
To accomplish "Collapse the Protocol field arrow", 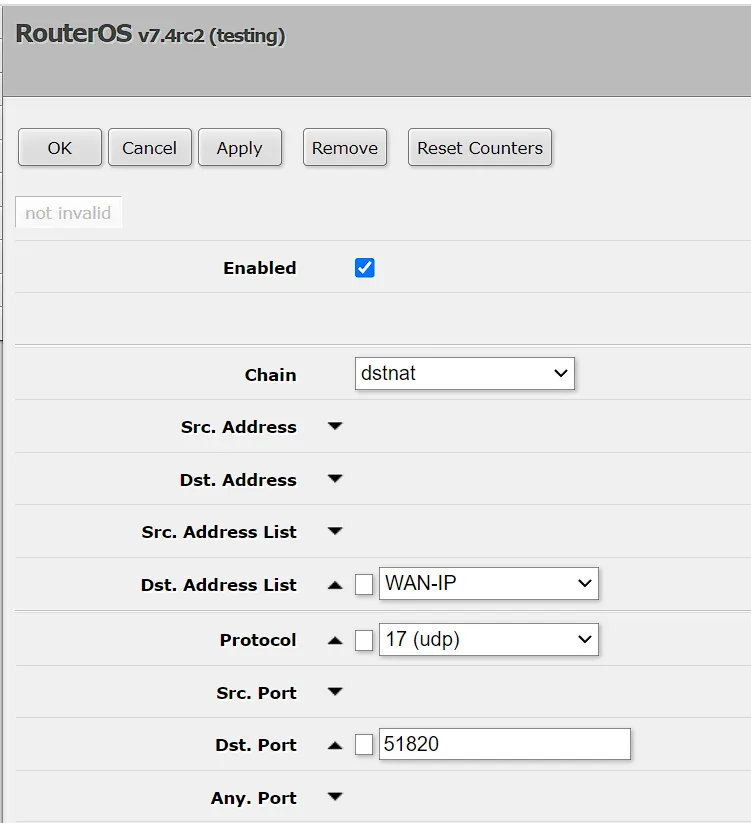I will point(335,640).
